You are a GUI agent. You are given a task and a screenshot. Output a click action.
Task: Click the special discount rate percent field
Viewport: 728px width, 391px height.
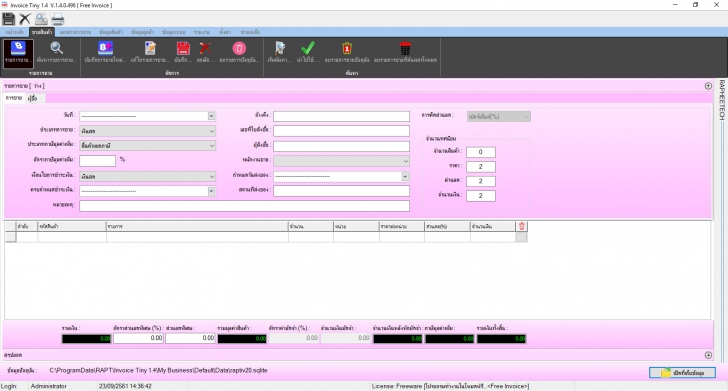tap(138, 339)
